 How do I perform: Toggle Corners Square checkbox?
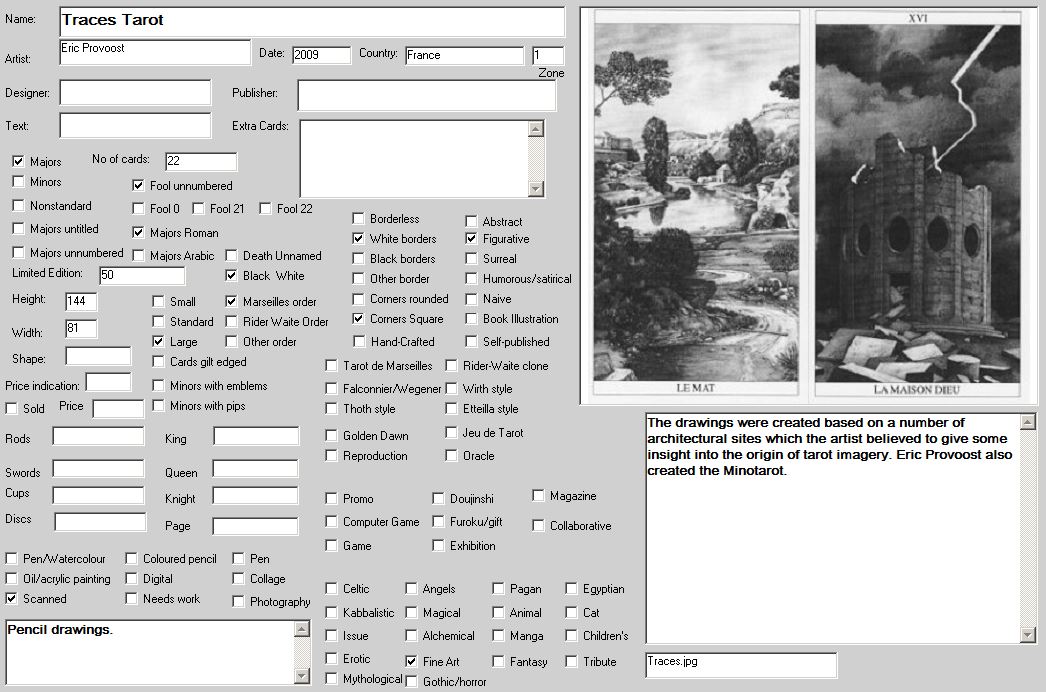[x=358, y=319]
